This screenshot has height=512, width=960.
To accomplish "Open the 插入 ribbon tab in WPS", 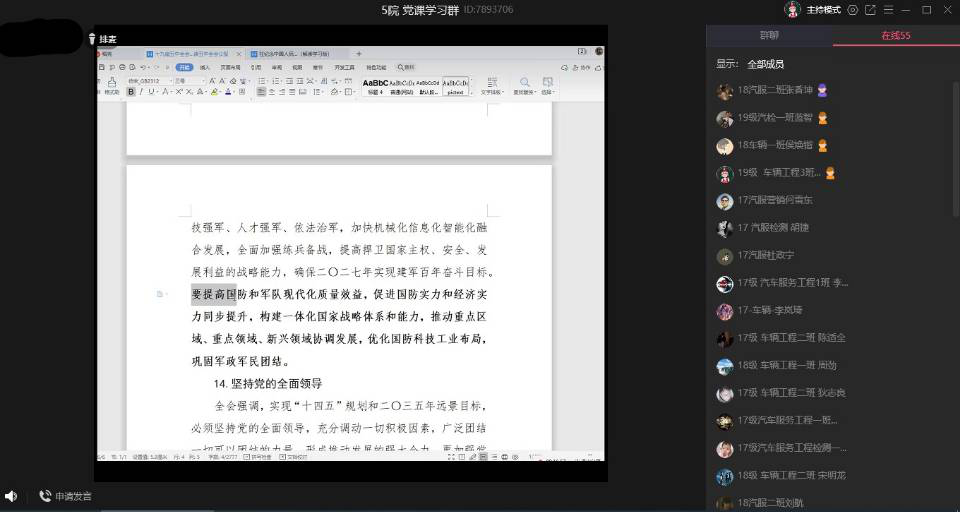I will point(205,68).
